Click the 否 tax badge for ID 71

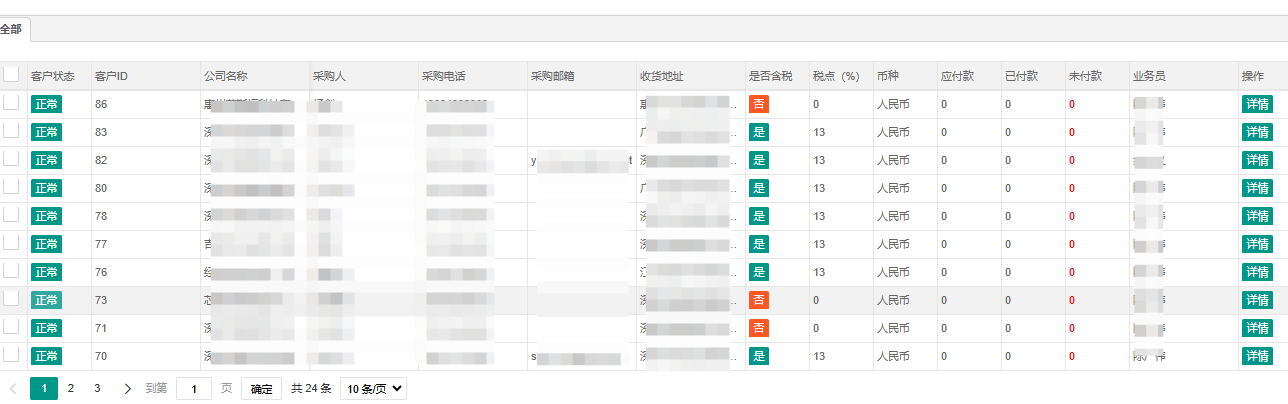(759, 328)
